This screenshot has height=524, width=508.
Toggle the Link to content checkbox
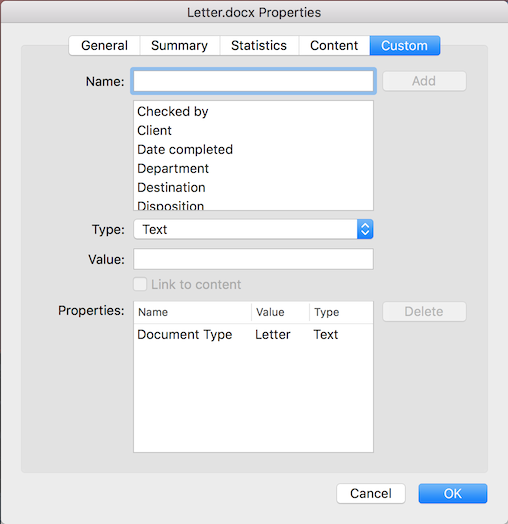pyautogui.click(x=140, y=284)
